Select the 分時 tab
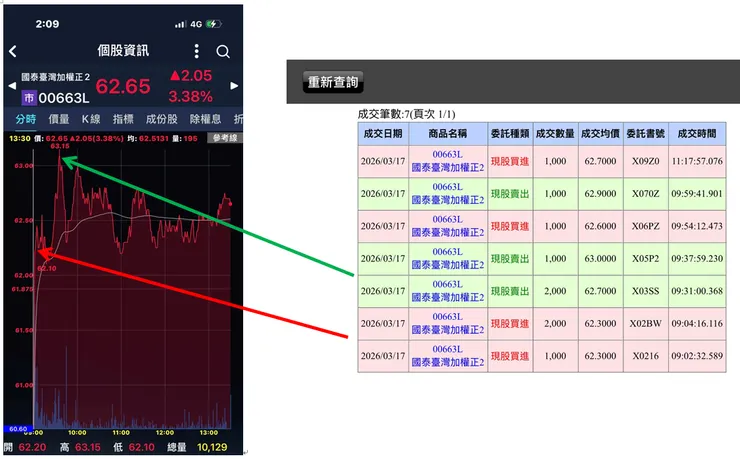 coord(25,119)
